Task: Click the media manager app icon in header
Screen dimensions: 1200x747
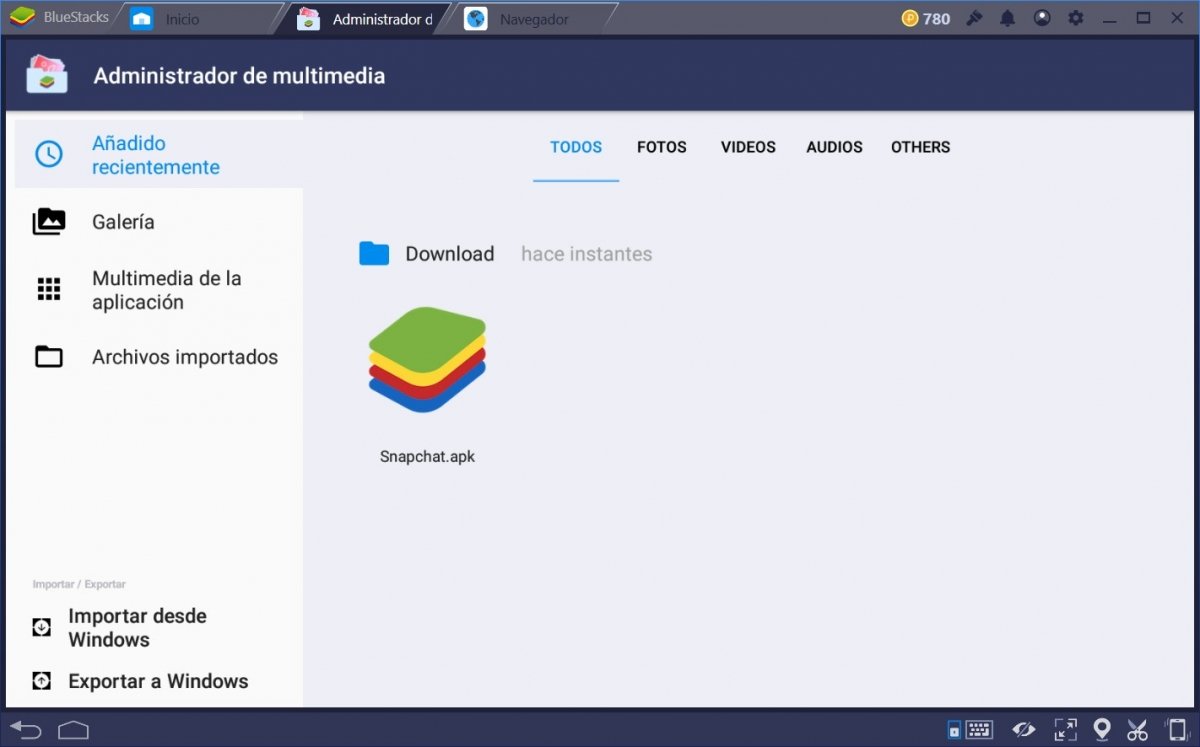Action: [47, 75]
